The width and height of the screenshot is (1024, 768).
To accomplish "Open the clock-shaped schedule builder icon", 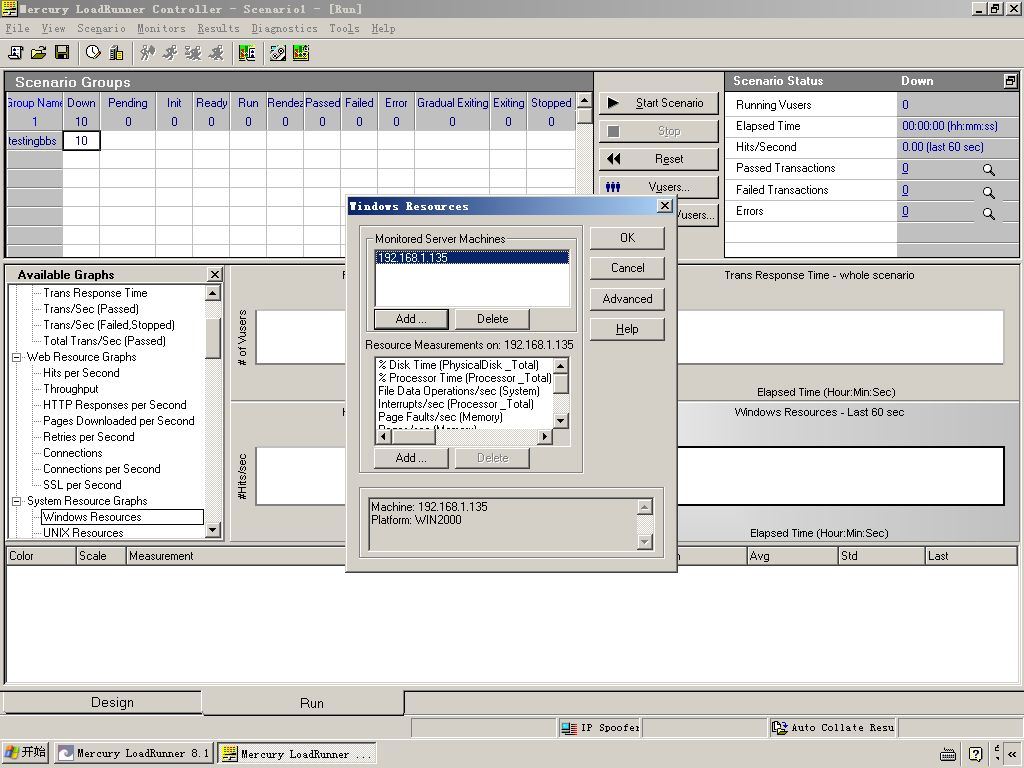I will [93, 53].
